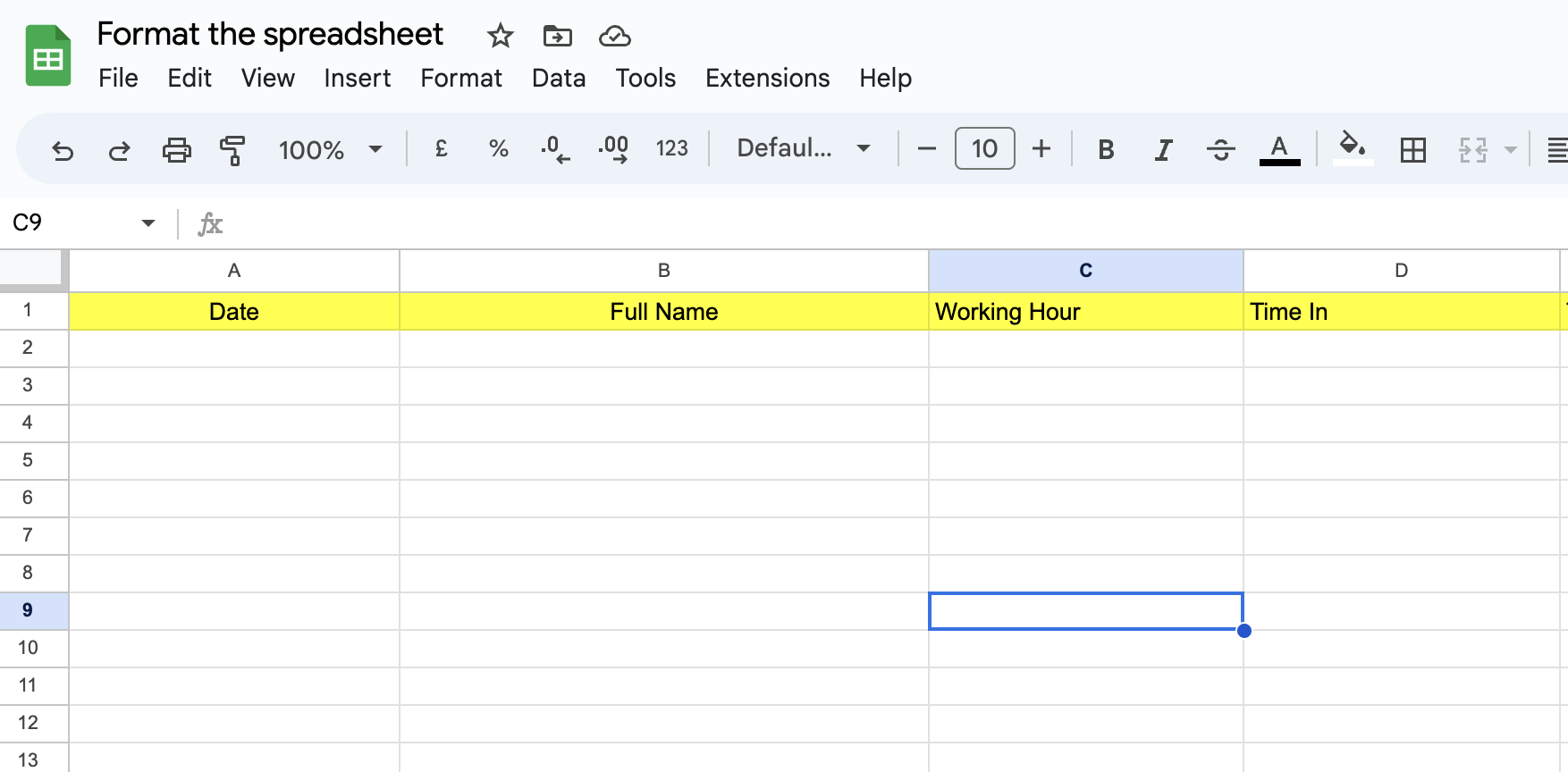Viewport: 1568px width, 772px height.
Task: Expand the name box dropdown arrow
Action: click(x=148, y=222)
